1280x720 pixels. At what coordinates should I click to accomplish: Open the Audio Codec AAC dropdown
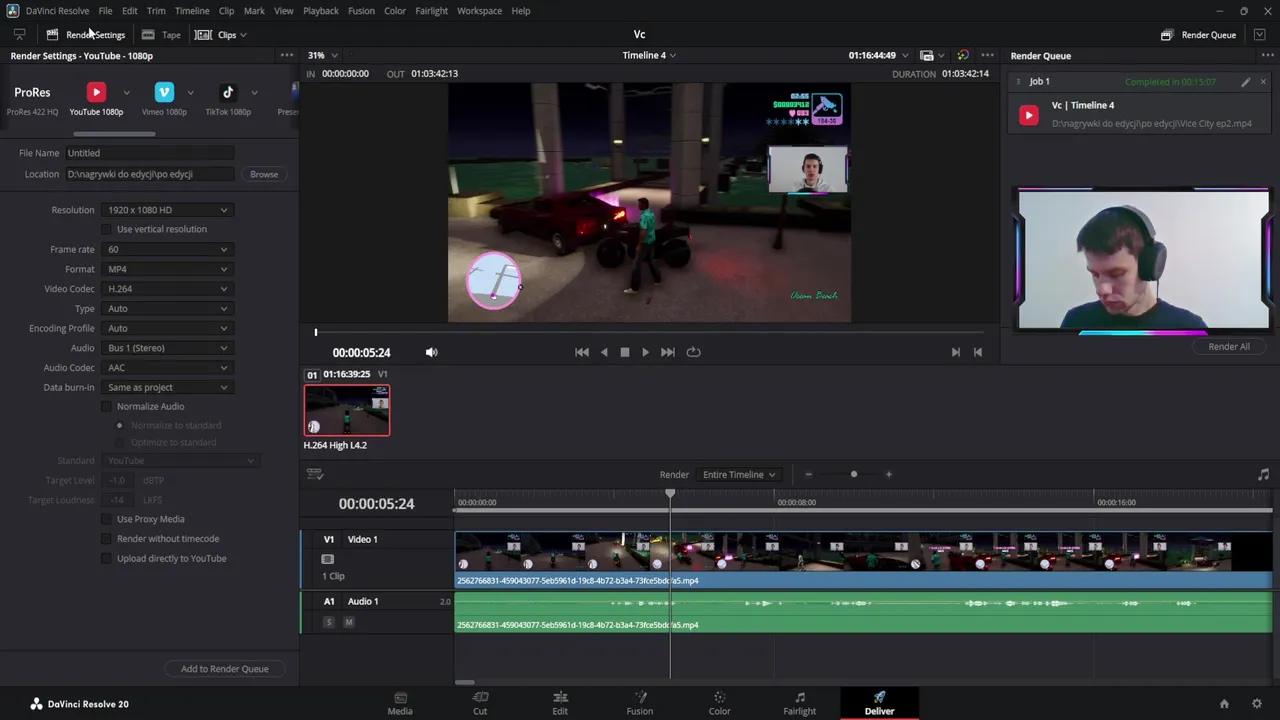167,367
